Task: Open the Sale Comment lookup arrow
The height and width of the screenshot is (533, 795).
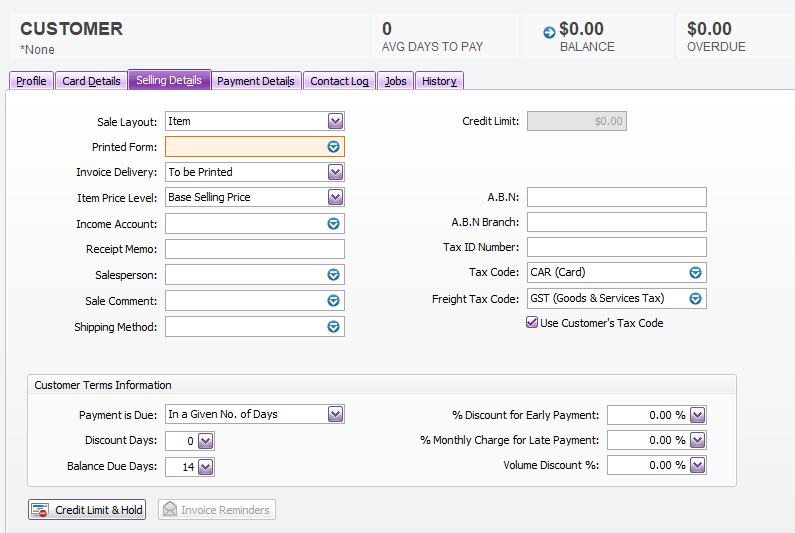Action: pos(334,301)
